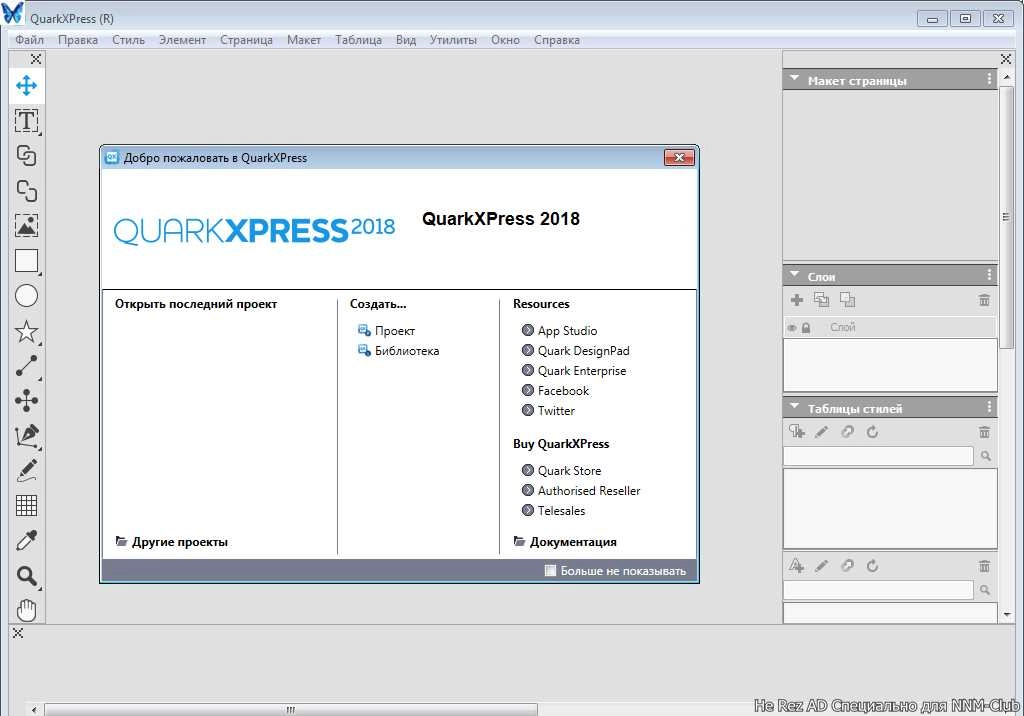
Task: Create new character style sheet icon
Action: [x=797, y=566]
